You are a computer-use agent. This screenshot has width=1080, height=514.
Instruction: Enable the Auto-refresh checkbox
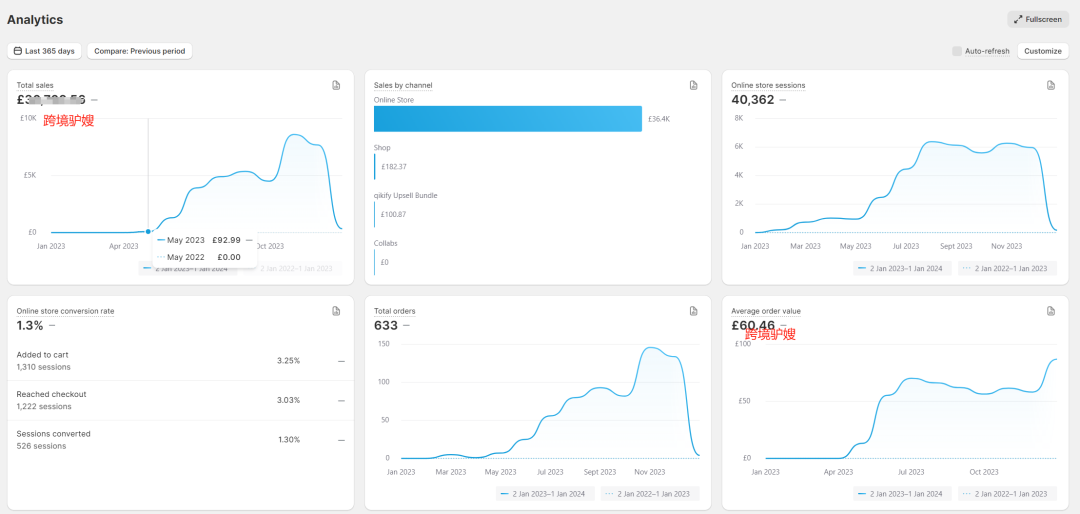click(x=957, y=51)
